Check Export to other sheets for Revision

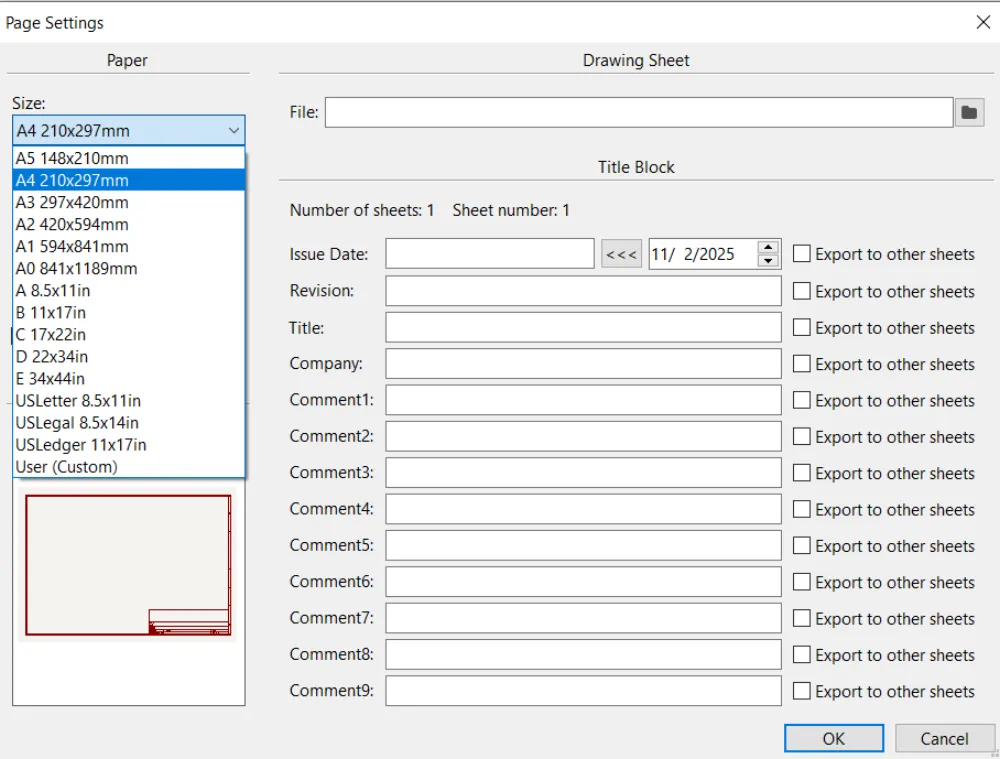click(801, 290)
